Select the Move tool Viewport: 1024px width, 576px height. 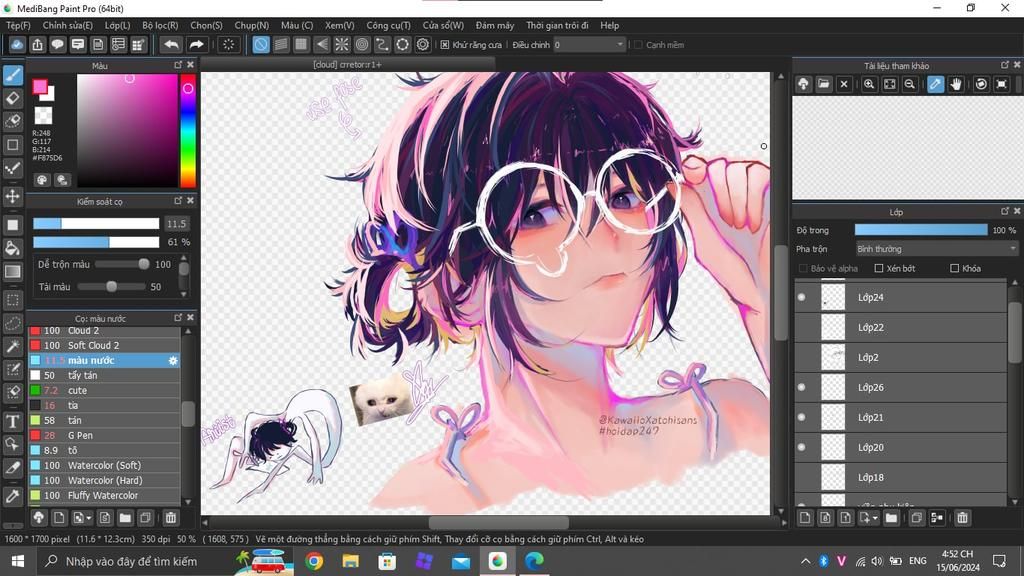click(x=12, y=196)
